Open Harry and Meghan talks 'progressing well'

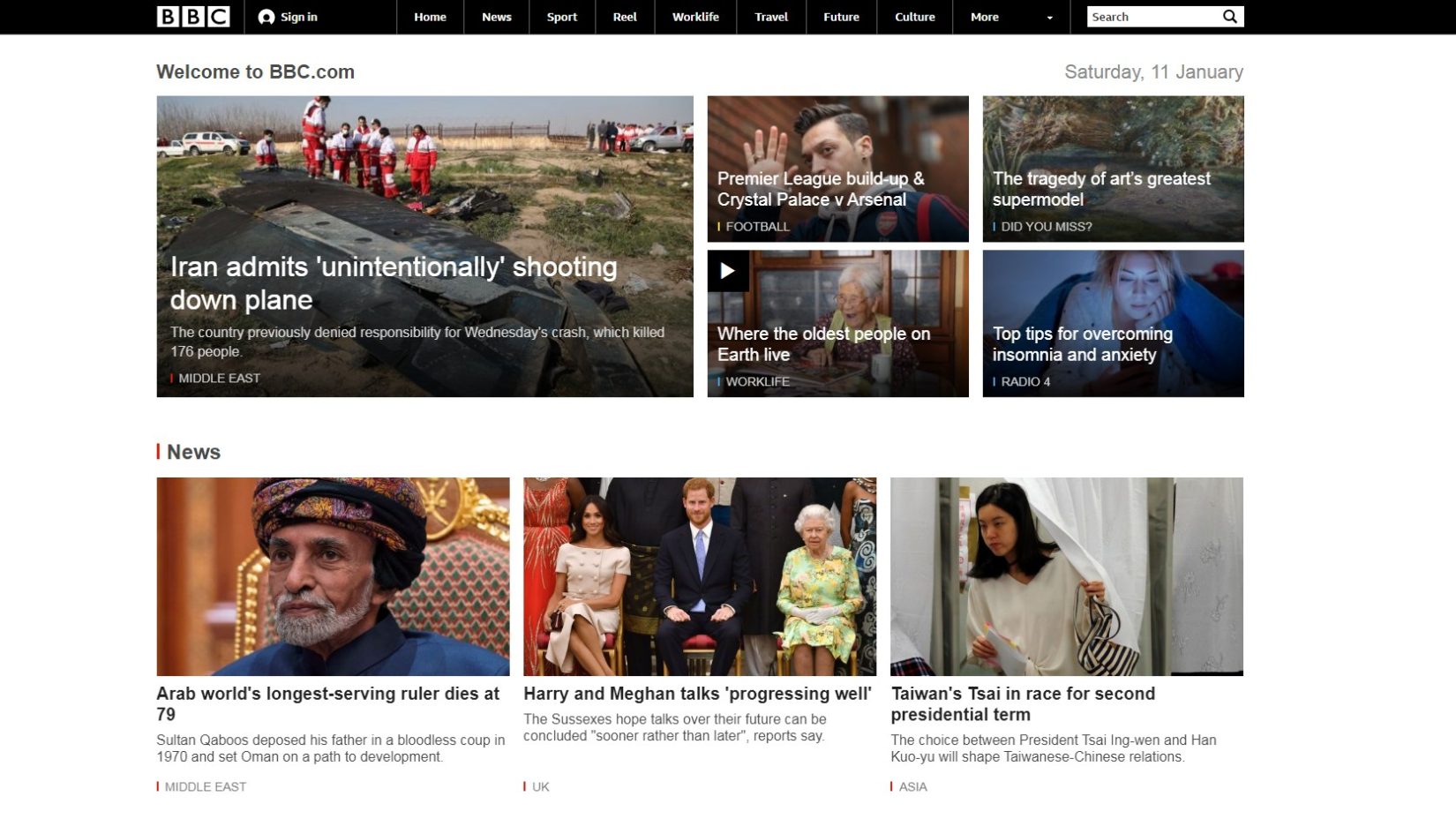697,694
